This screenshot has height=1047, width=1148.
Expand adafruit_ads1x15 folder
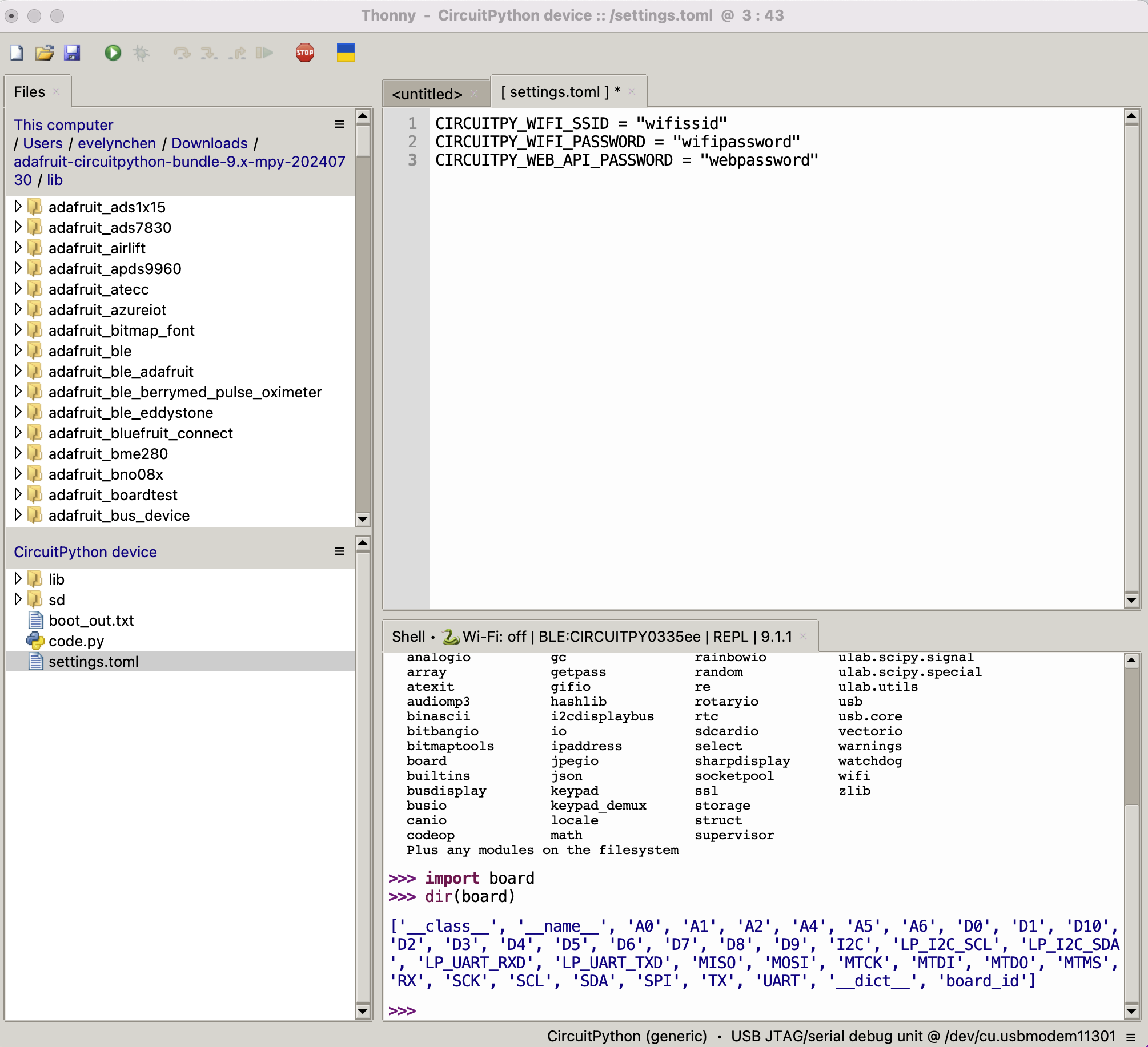(x=18, y=207)
